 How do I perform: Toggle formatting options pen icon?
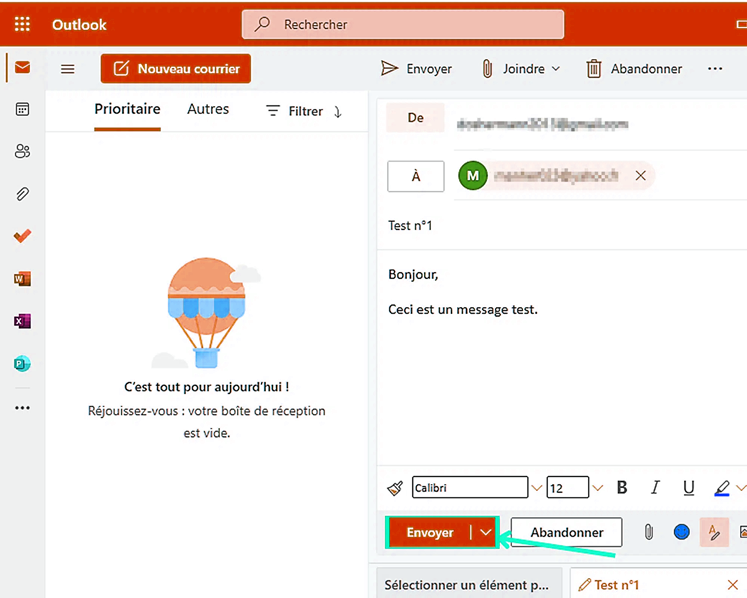tap(714, 532)
